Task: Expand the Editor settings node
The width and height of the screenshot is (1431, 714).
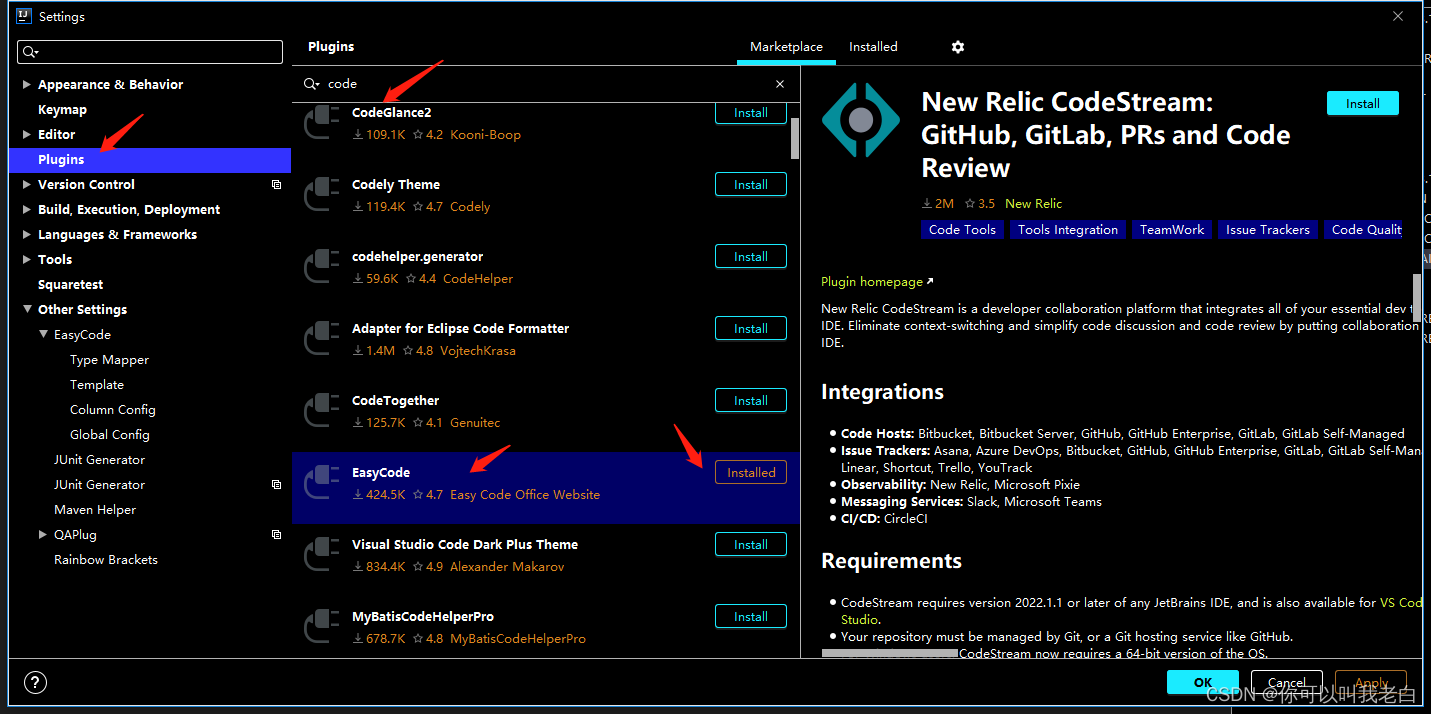Action: point(27,135)
